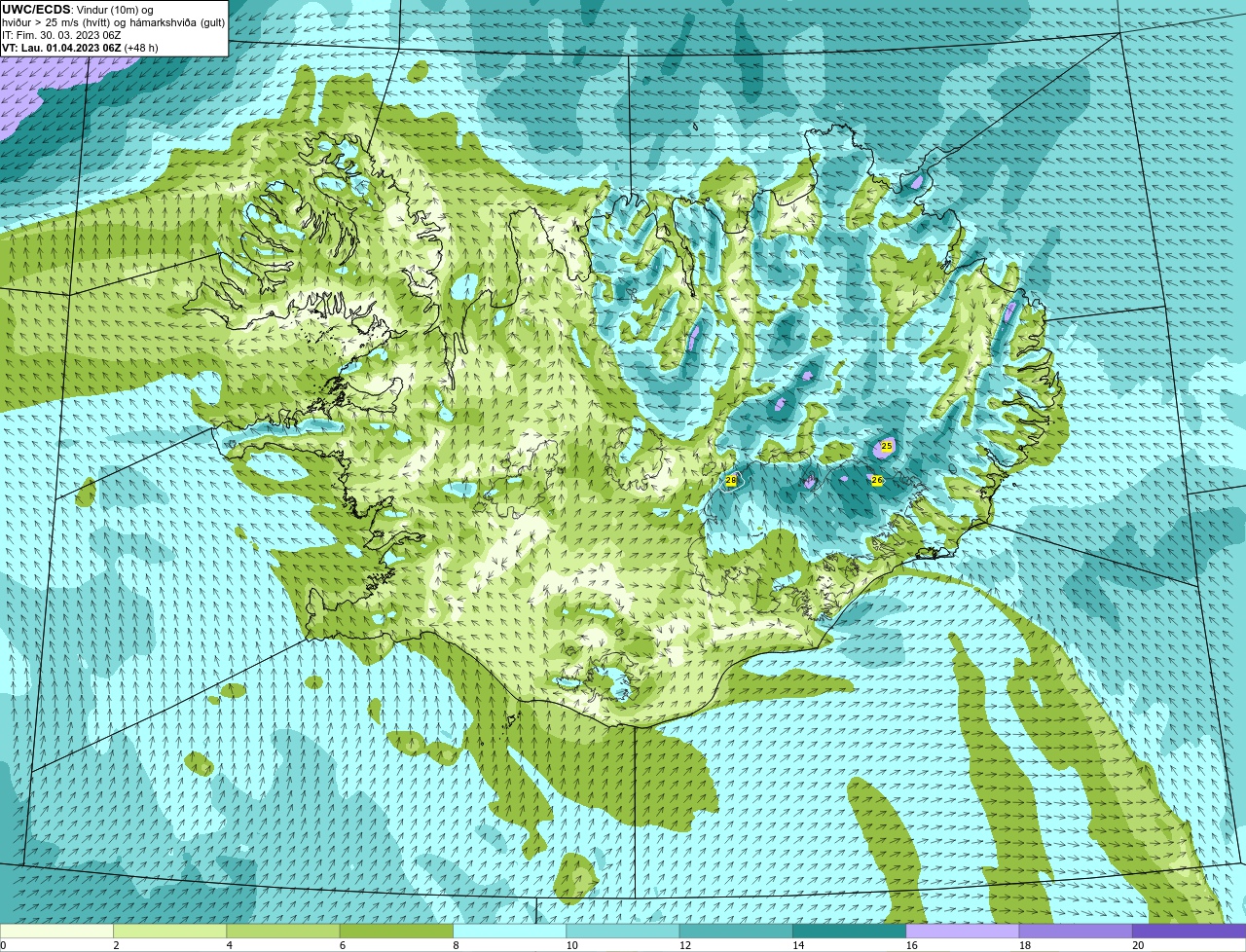Click the palest 0–2 m/s color swatch
1246x952 pixels.
(x=56, y=931)
